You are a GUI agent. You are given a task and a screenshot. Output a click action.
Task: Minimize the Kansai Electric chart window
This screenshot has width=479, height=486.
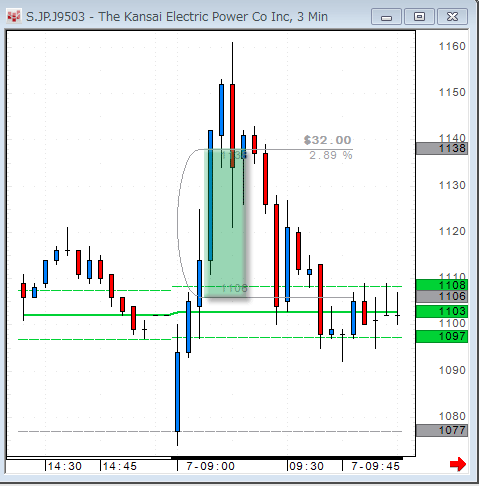[386, 17]
